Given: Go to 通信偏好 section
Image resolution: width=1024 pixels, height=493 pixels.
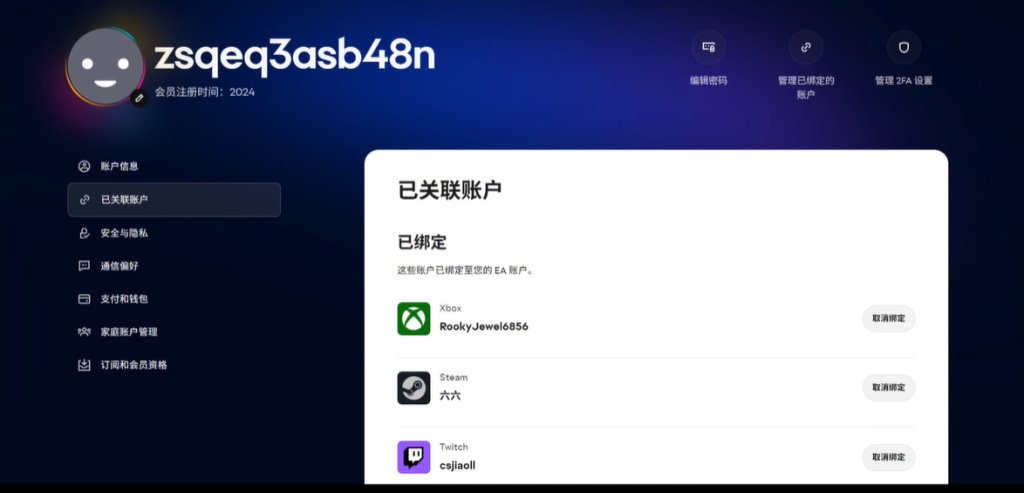Looking at the screenshot, I should [x=120, y=266].
